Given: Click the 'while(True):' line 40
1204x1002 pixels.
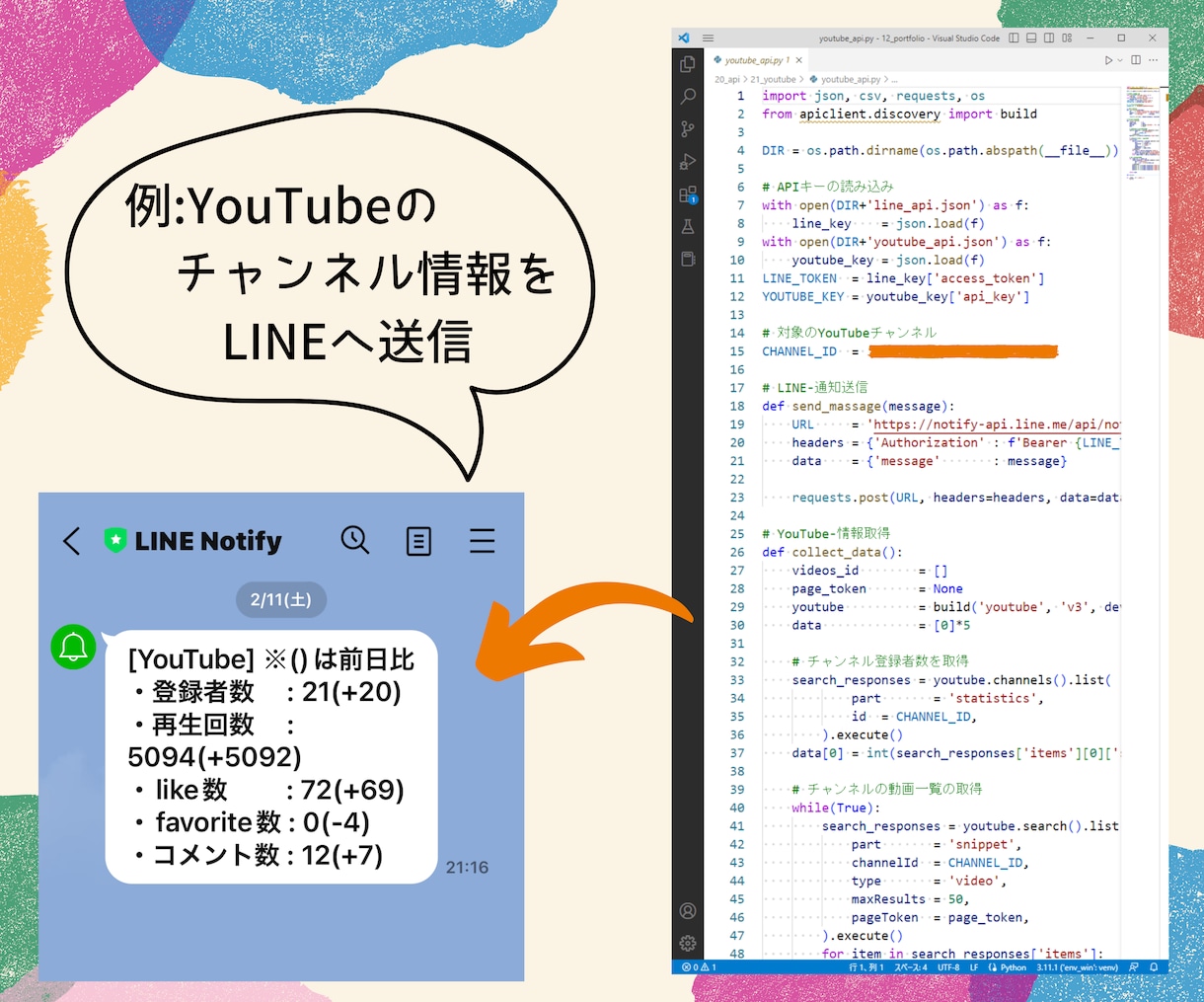Looking at the screenshot, I should (836, 808).
